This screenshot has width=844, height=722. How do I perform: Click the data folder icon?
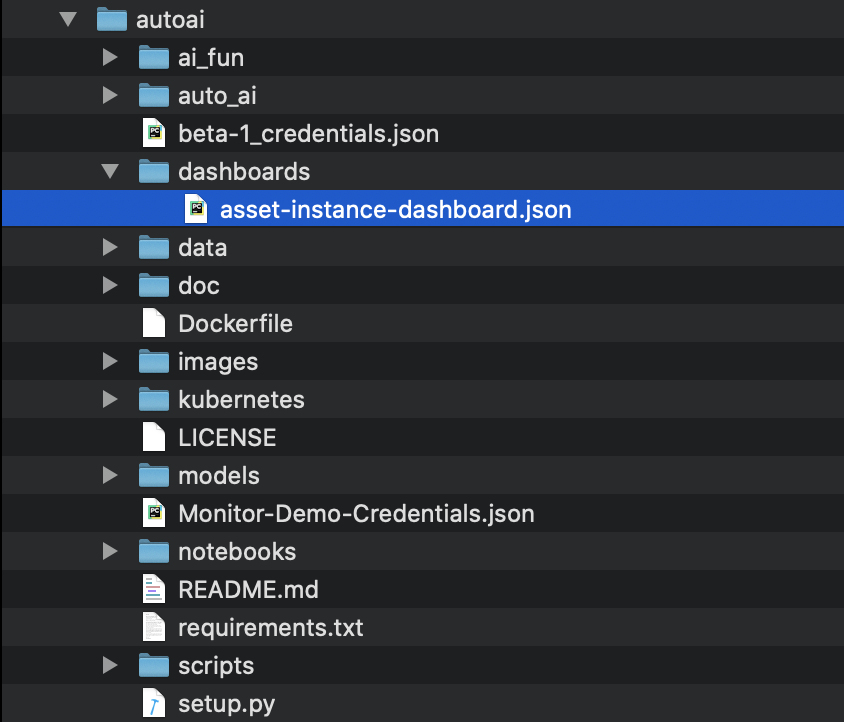[154, 247]
